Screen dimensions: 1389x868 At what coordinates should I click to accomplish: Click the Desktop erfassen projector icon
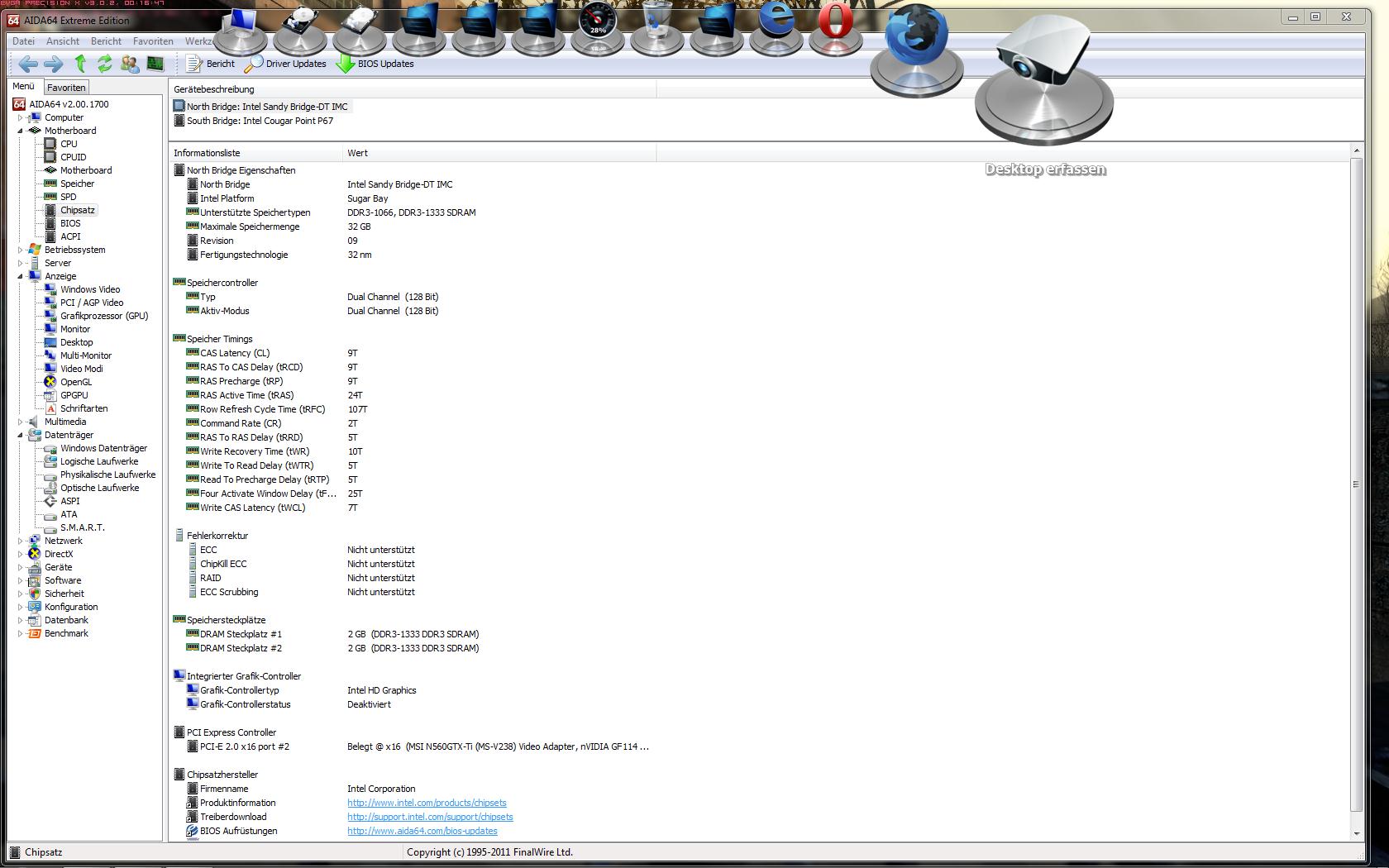point(1044,79)
